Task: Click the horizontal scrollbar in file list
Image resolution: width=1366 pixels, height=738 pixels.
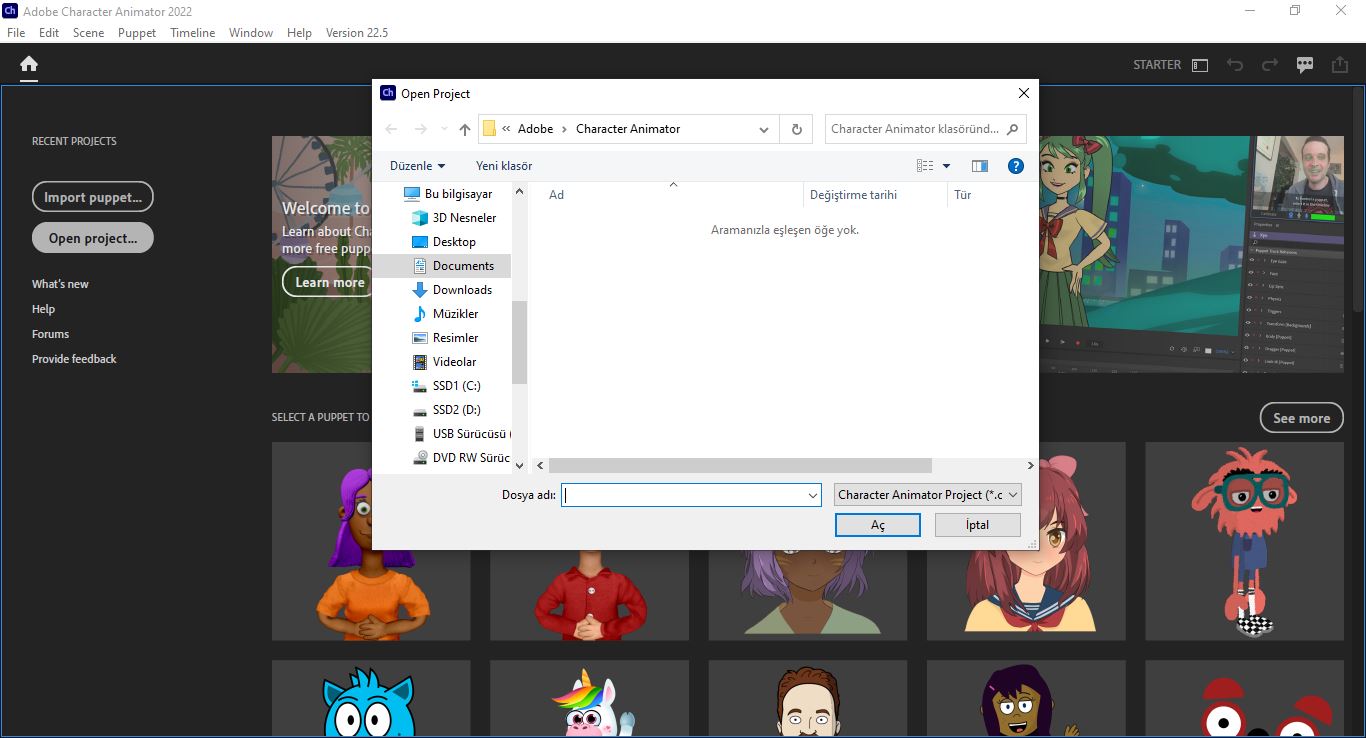Action: (x=740, y=466)
